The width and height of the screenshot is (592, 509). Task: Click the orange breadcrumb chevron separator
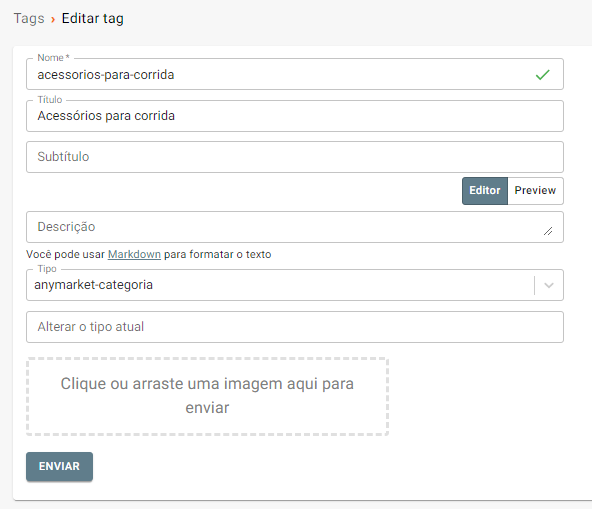coord(53,19)
